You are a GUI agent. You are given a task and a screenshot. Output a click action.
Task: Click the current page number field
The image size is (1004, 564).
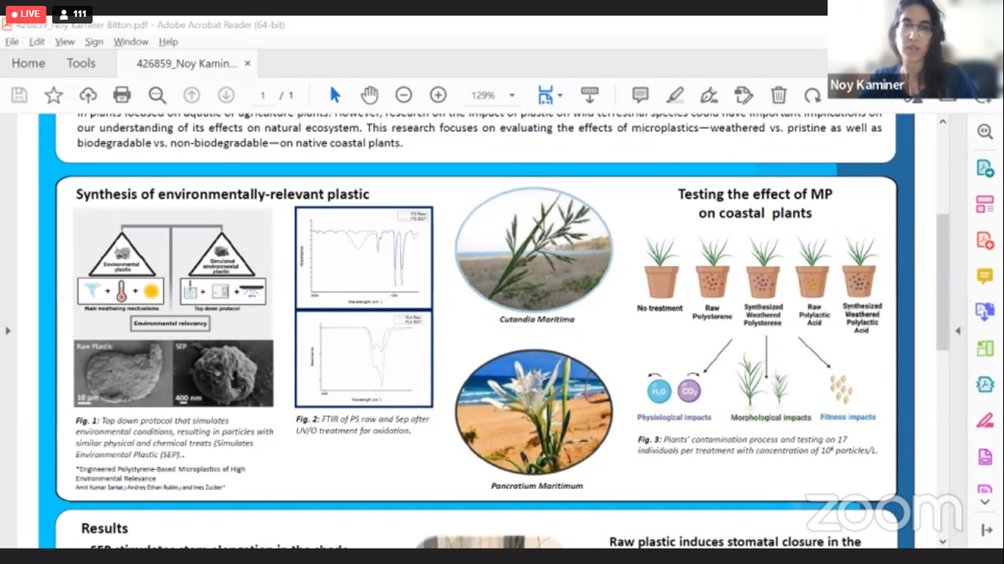[x=262, y=95]
